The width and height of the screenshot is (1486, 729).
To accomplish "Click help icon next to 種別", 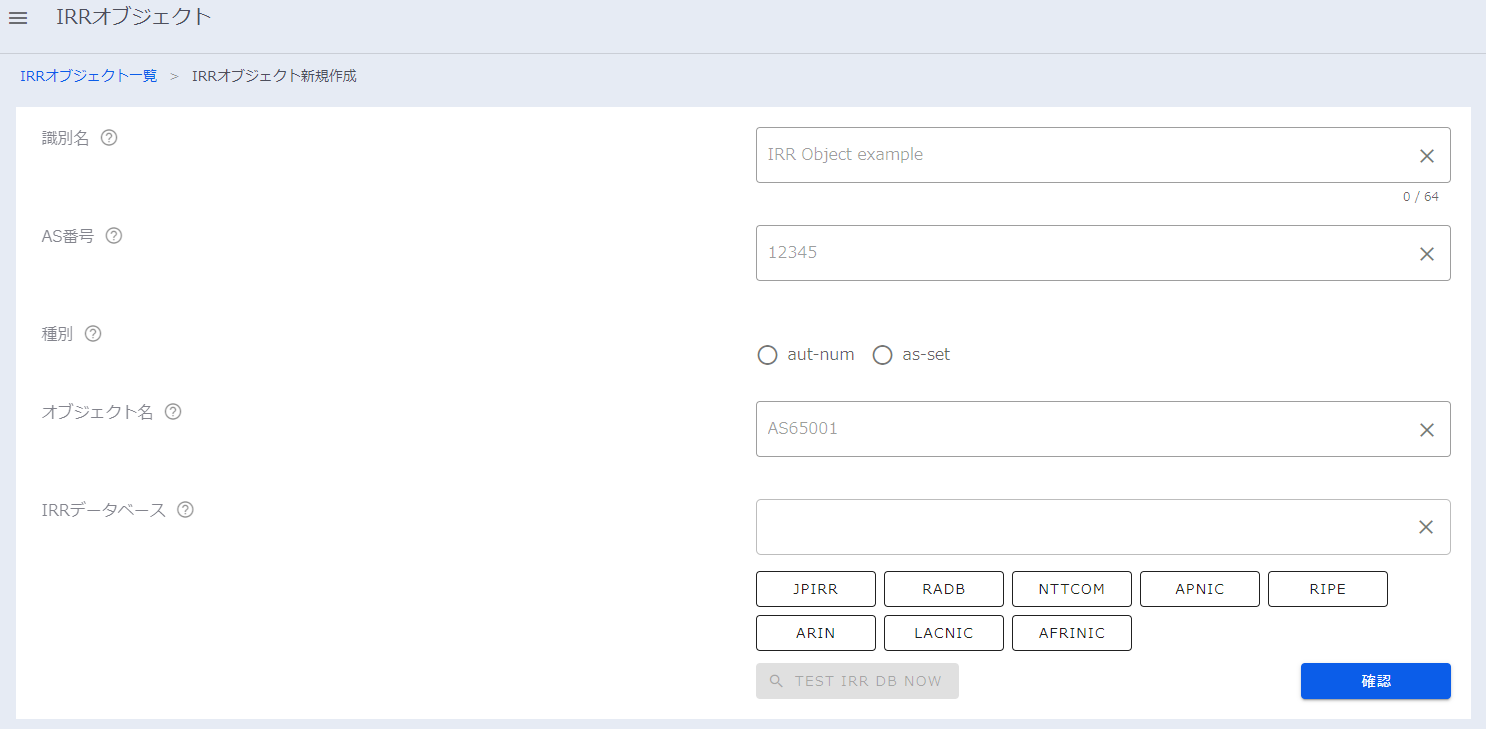I will pyautogui.click(x=93, y=334).
